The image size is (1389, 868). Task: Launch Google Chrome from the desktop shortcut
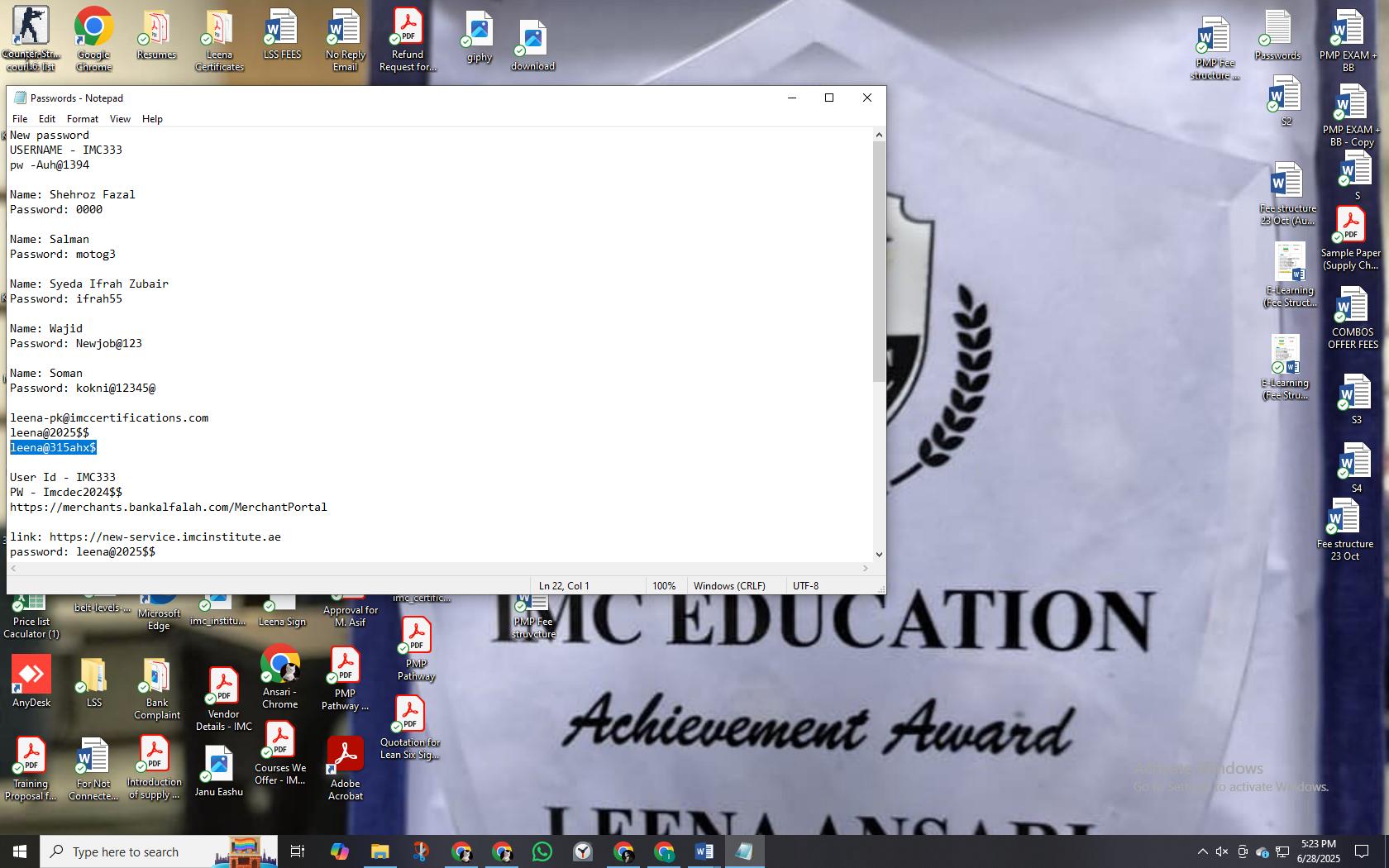[93, 39]
